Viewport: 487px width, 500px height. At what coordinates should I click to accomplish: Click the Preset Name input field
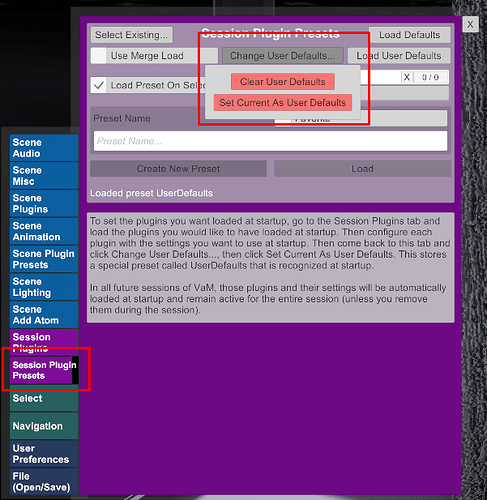(270, 141)
